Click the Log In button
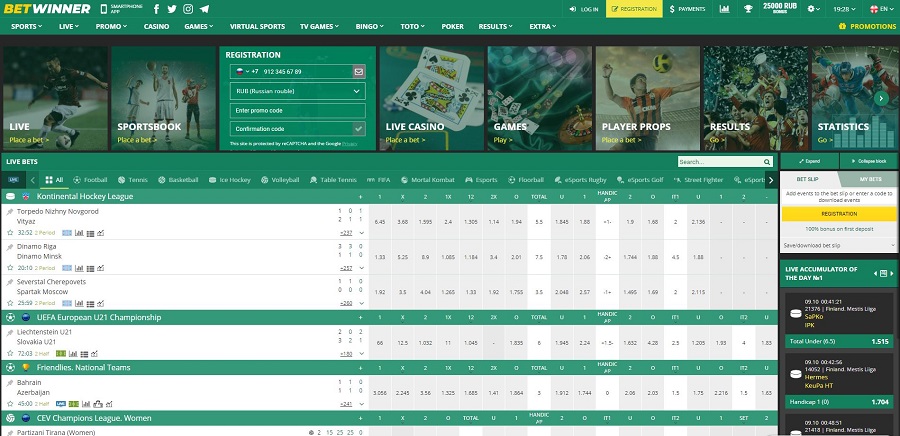The image size is (900, 436). click(584, 9)
